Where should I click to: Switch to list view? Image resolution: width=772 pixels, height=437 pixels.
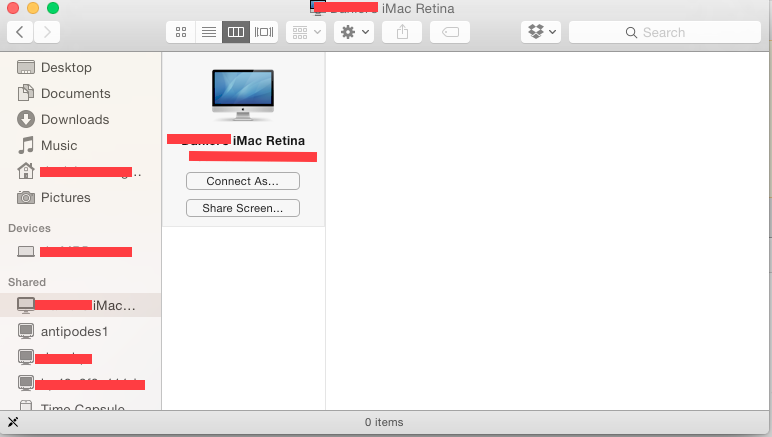pos(209,32)
